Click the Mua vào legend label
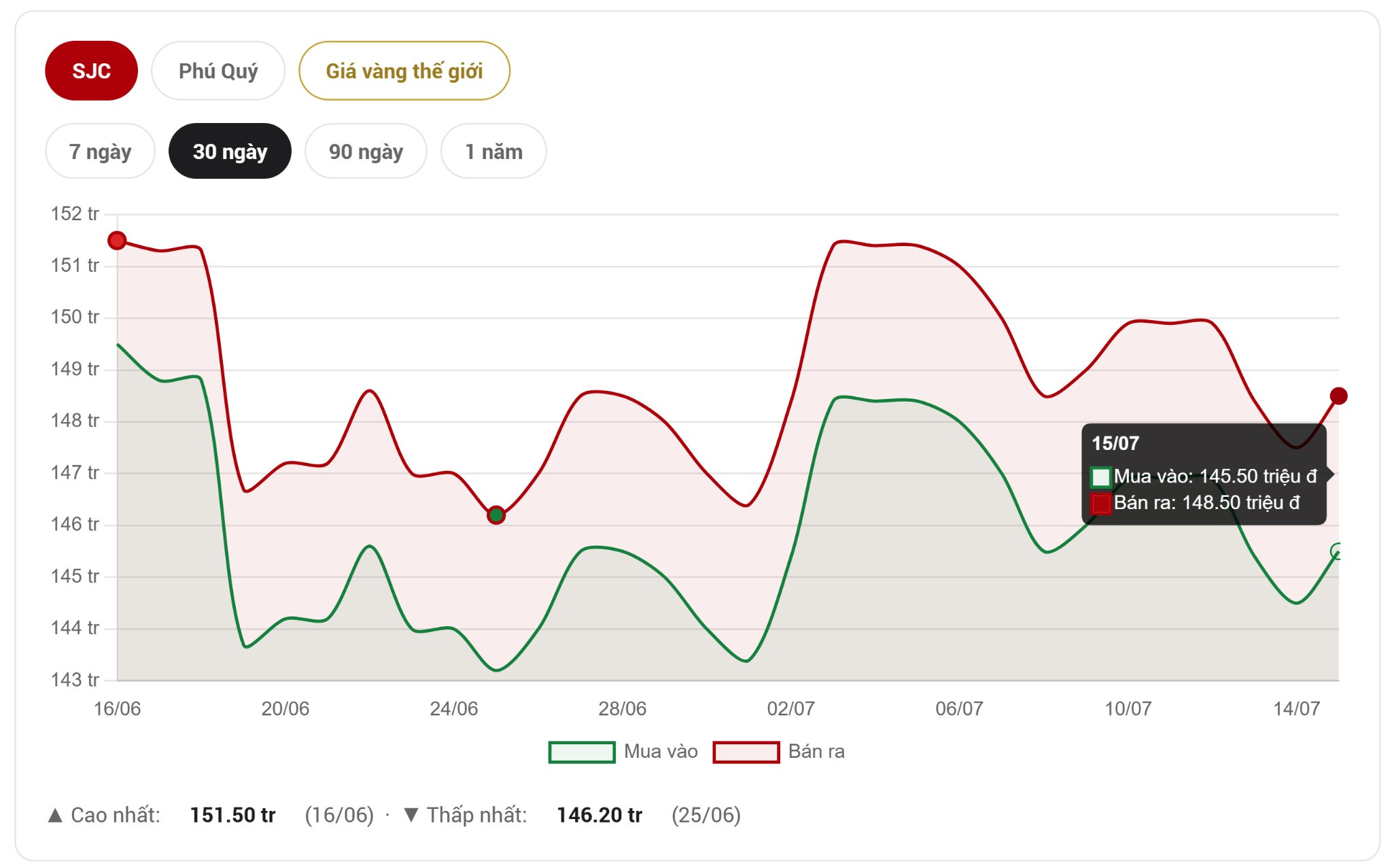The image size is (1392, 868). click(x=661, y=751)
